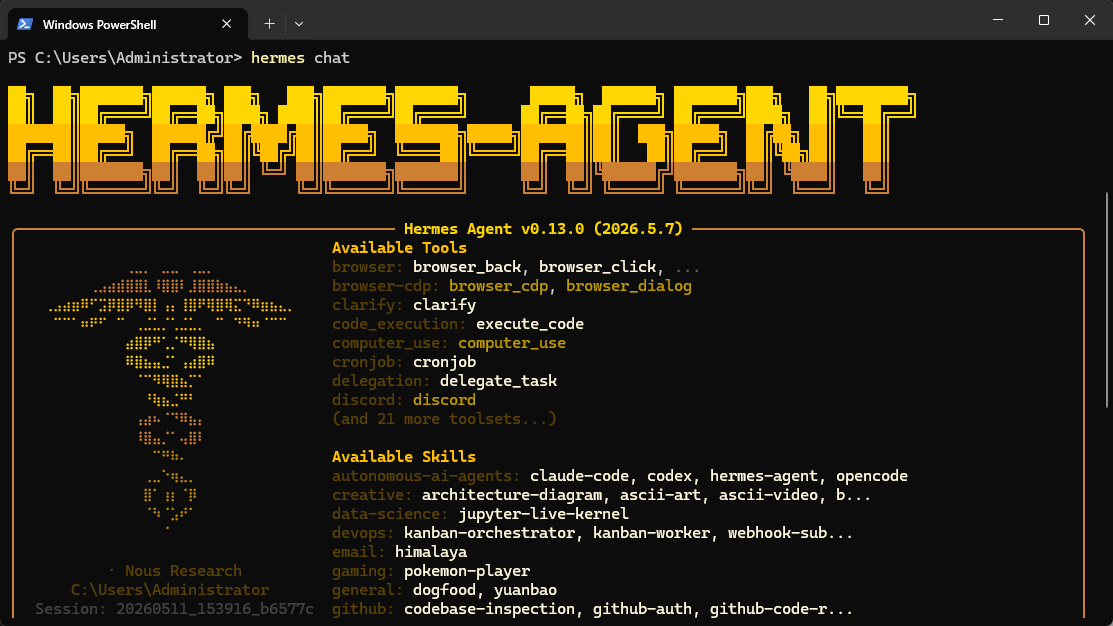This screenshot has height=626, width=1113.
Task: Click '(and 21 more toolsets...)' text
Action: 444,419
